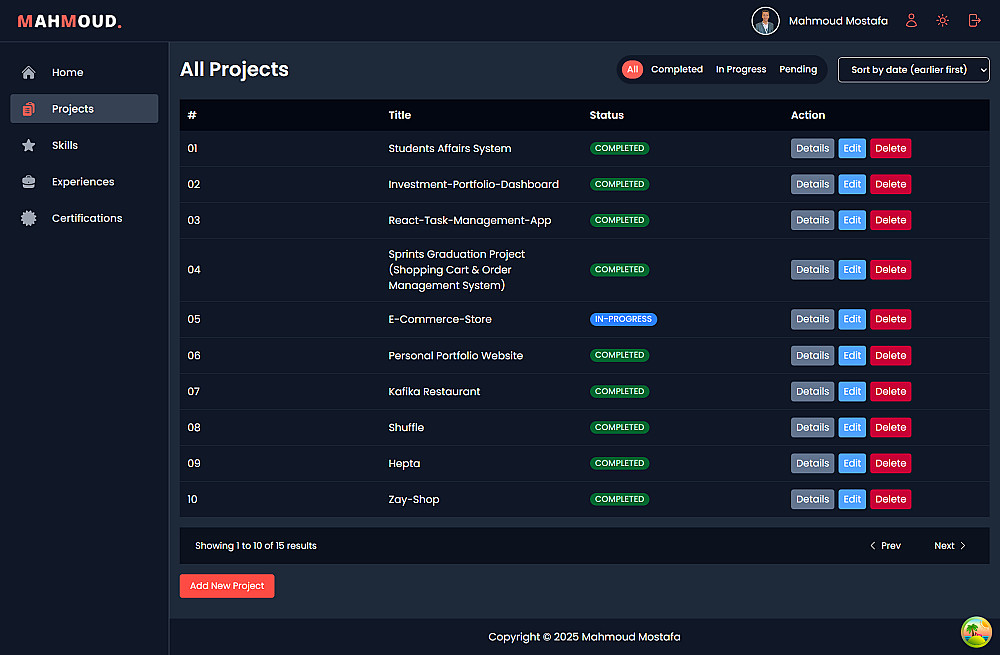Go to Home in the sidebar
The height and width of the screenshot is (655, 1000).
(84, 73)
